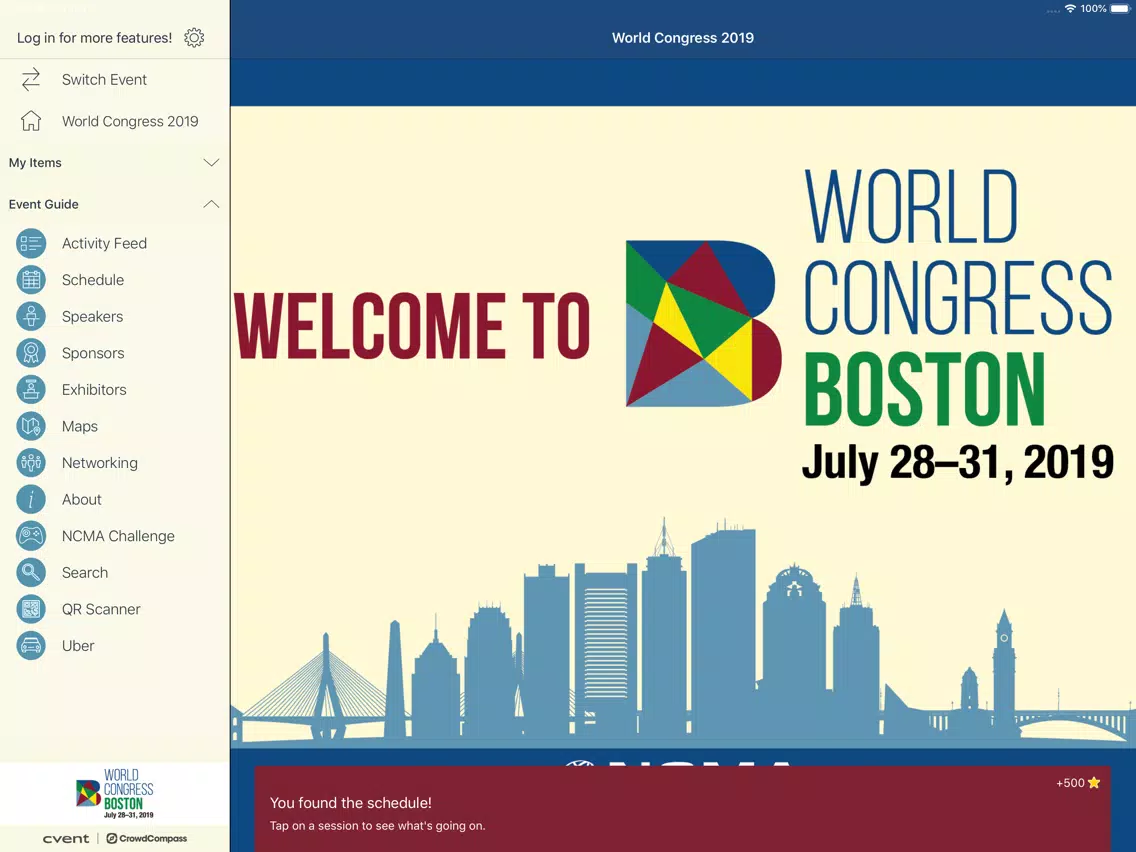Select Uber from Event Guide
Screen dimensions: 1136x852
pos(78,646)
